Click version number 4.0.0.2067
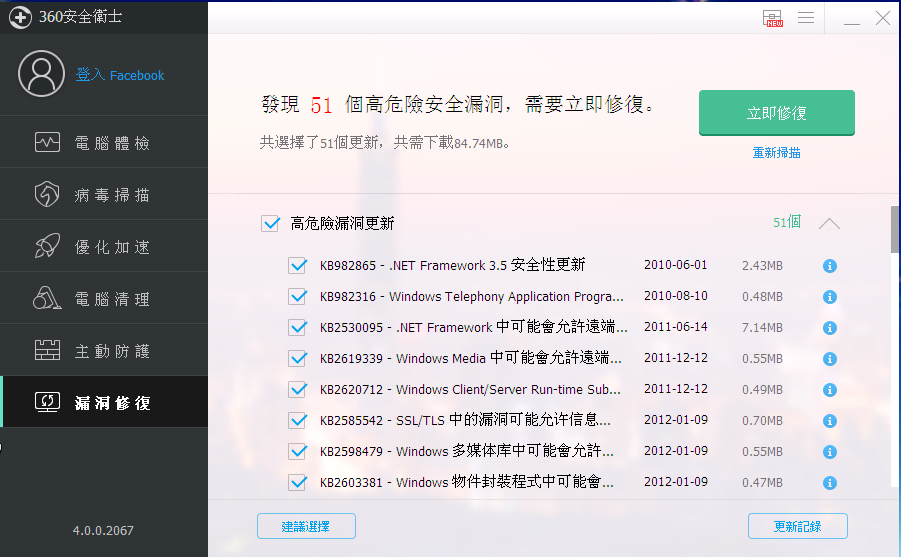 pyautogui.click(x=103, y=531)
